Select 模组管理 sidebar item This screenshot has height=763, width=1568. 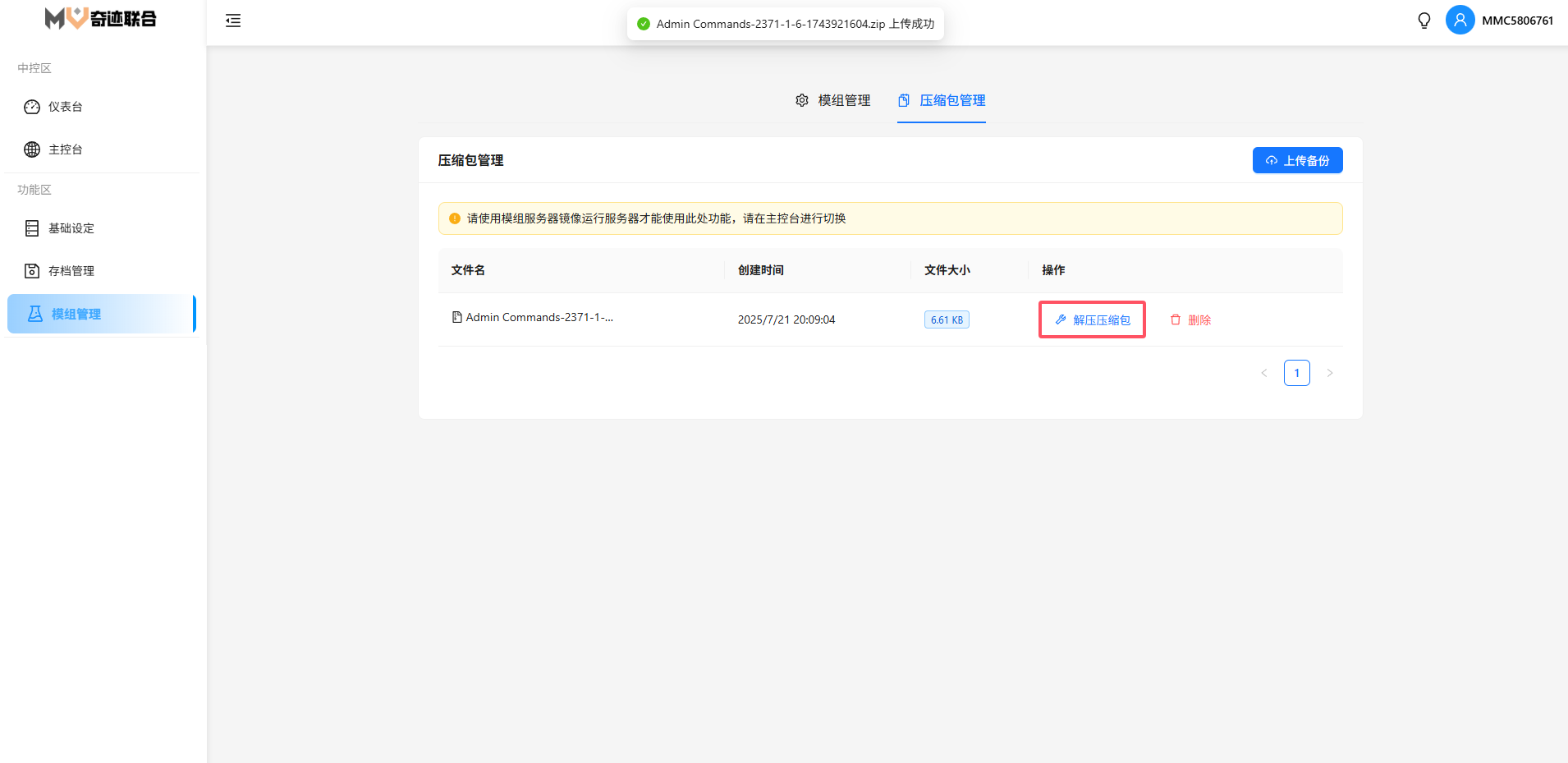tap(76, 314)
